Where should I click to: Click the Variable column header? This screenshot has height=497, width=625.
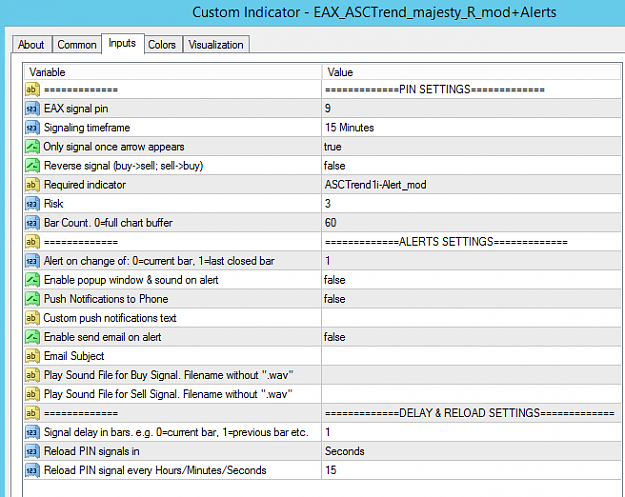click(173, 72)
